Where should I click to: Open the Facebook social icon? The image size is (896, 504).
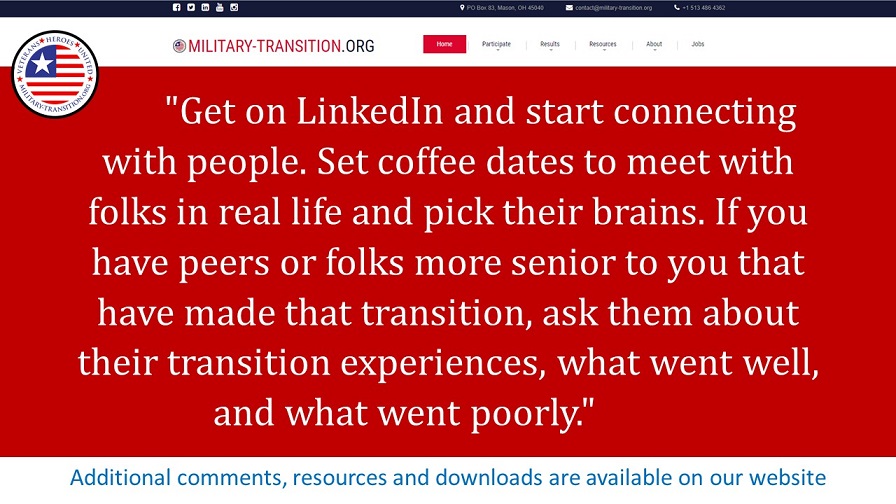click(177, 8)
